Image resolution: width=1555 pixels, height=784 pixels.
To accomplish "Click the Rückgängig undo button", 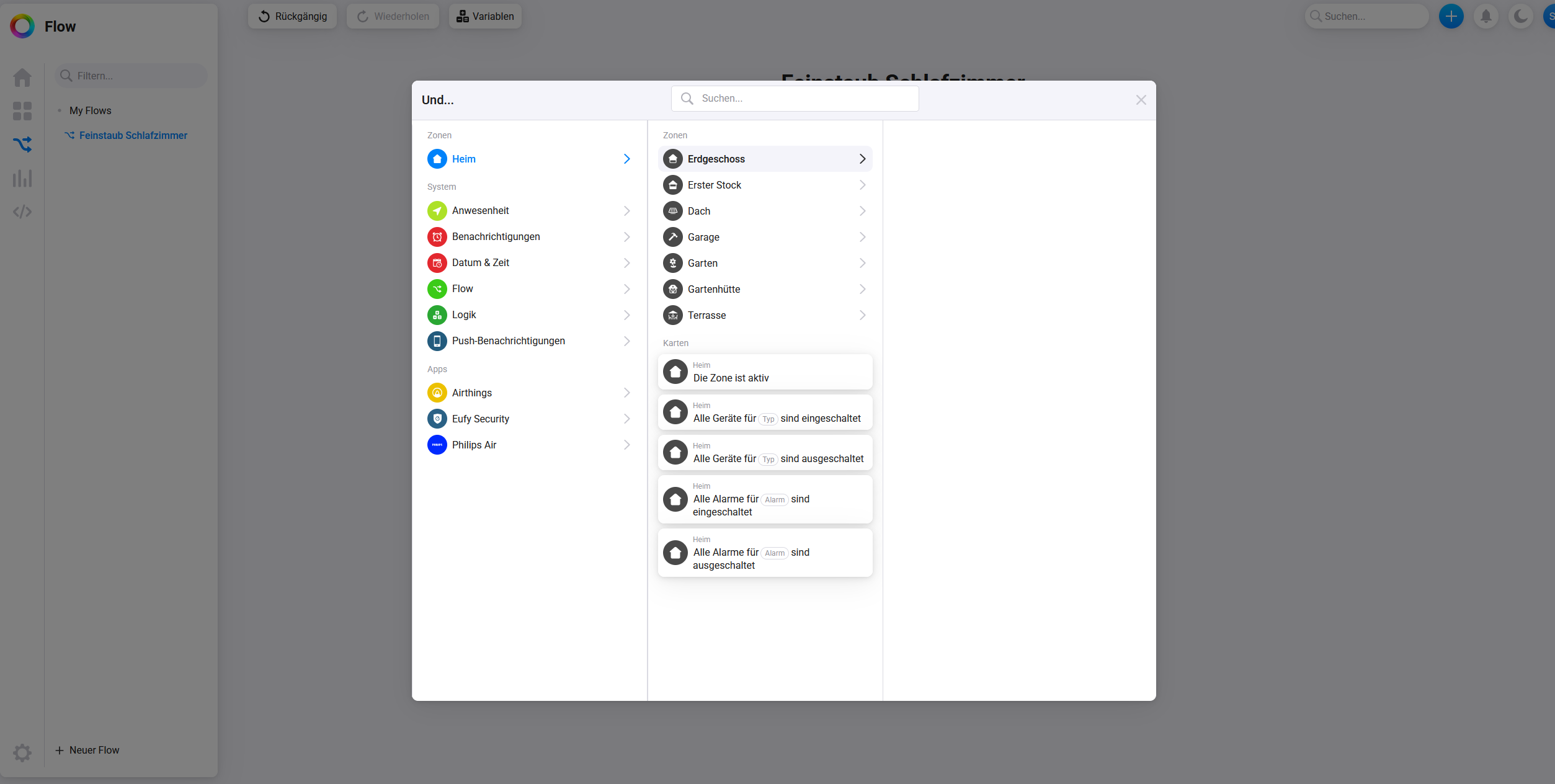I will coord(292,16).
